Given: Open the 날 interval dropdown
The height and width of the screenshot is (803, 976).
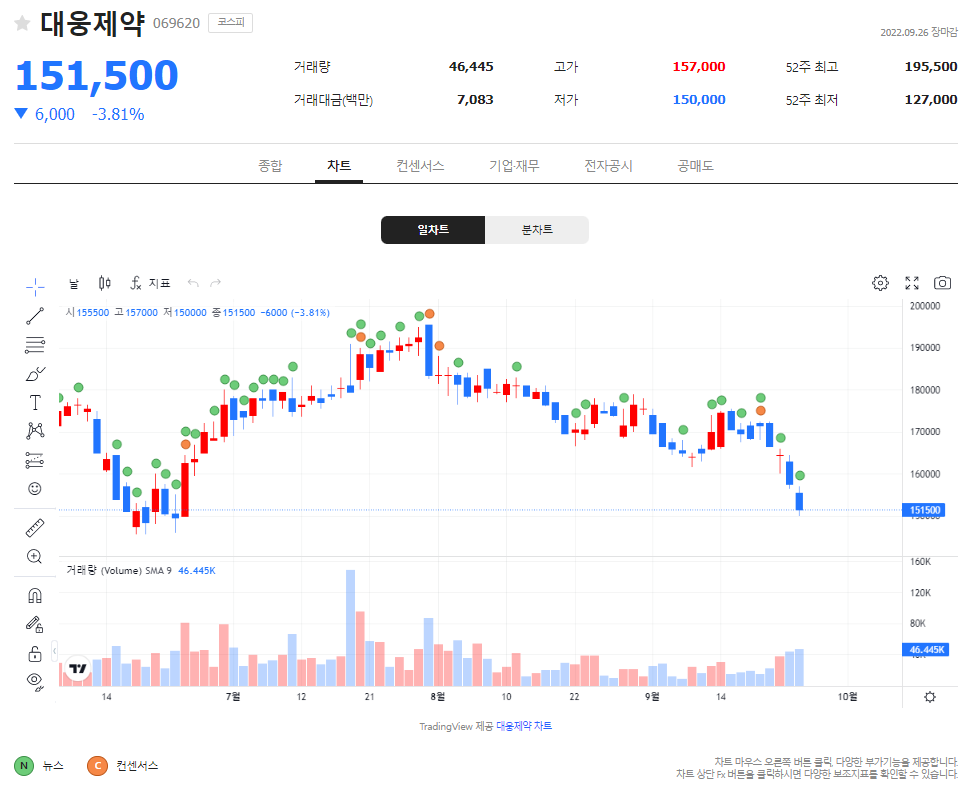Looking at the screenshot, I should coord(74,284).
